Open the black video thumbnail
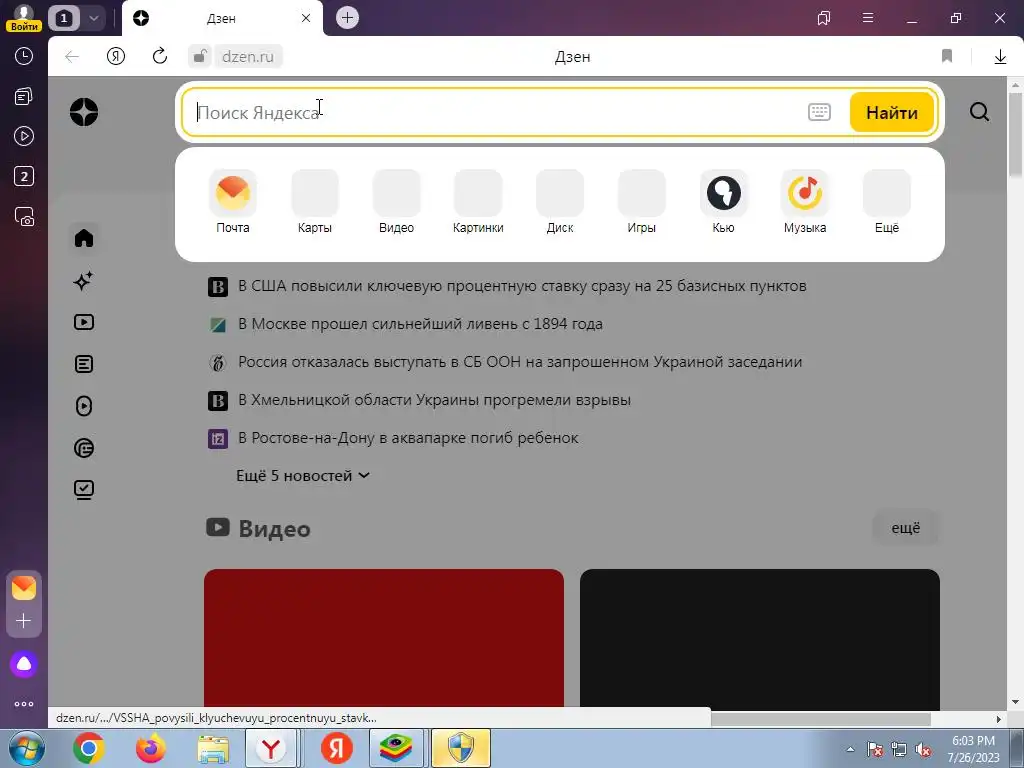Screen dimensions: 1024x768 (760, 638)
